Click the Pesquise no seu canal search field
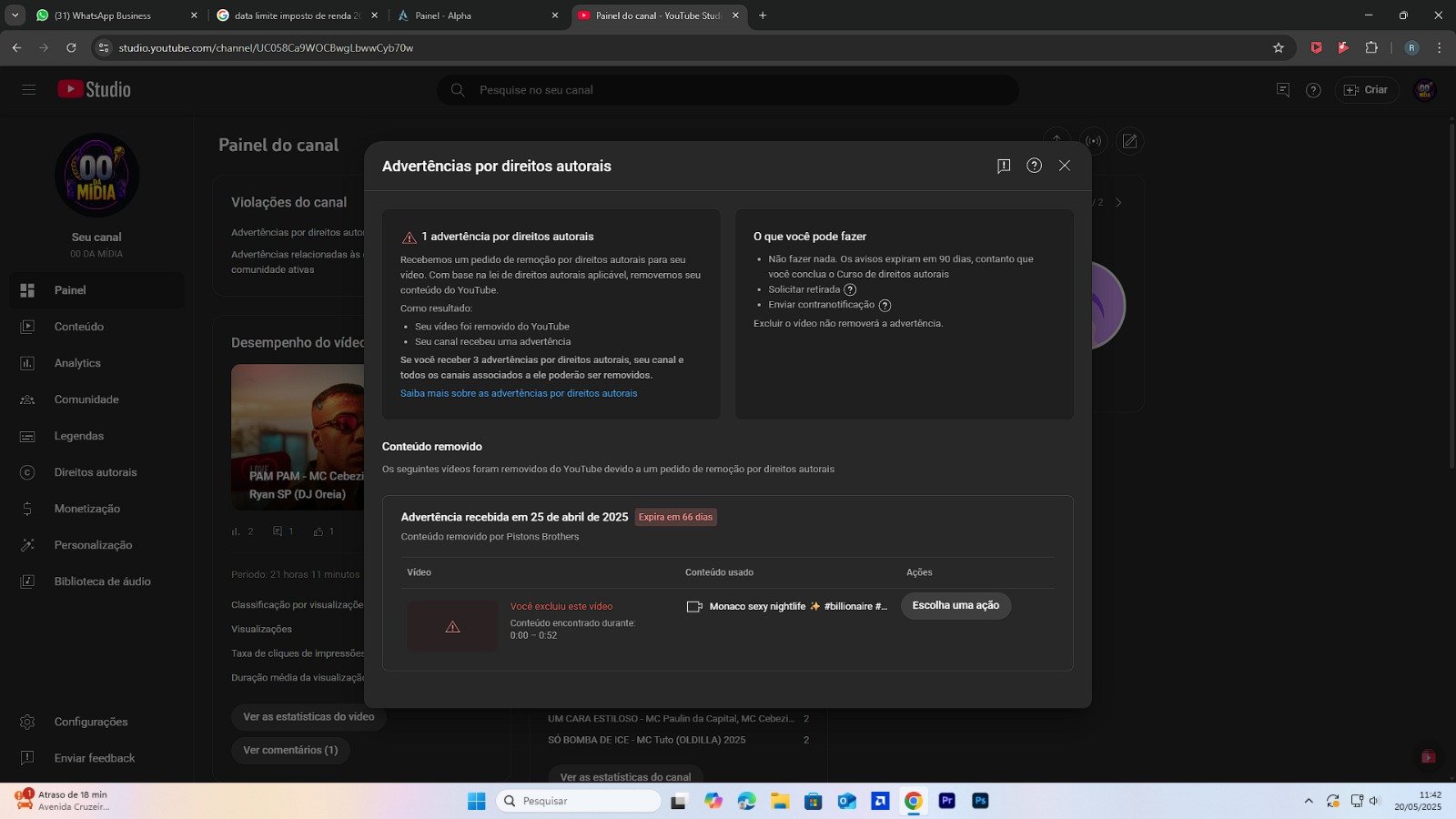The image size is (1456, 819). [728, 90]
